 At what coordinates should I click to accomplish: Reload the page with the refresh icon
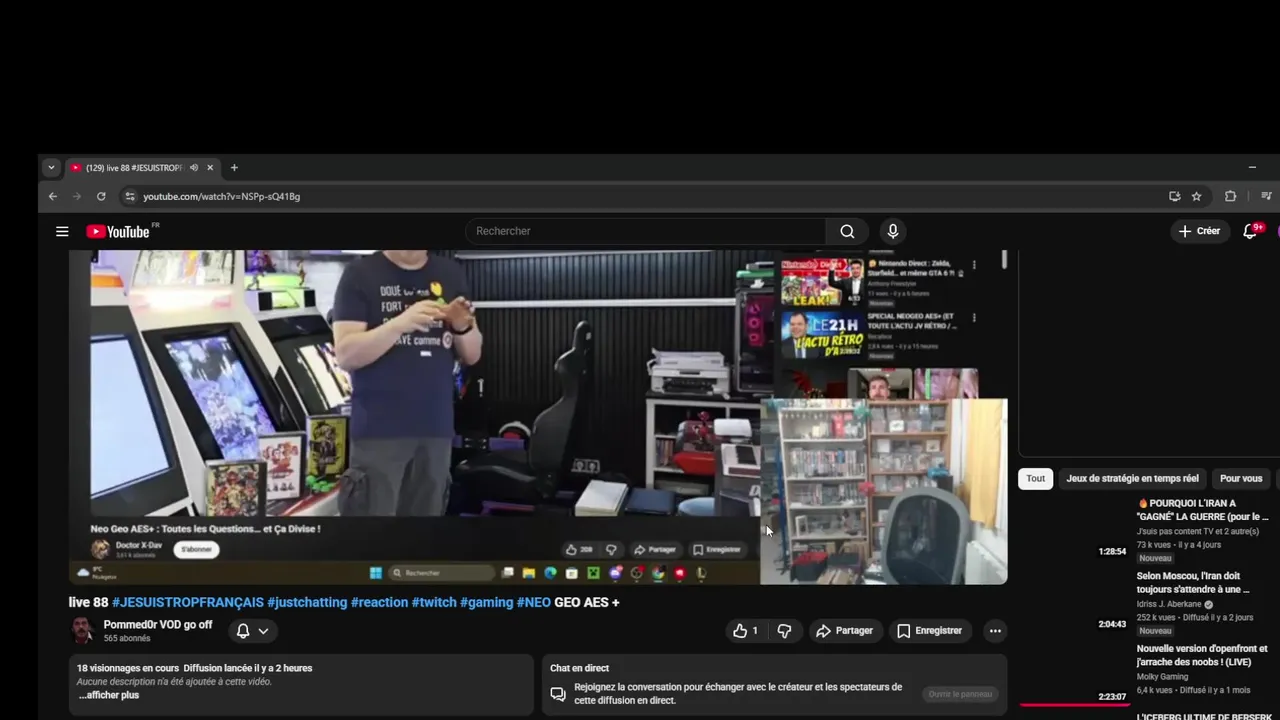click(101, 196)
